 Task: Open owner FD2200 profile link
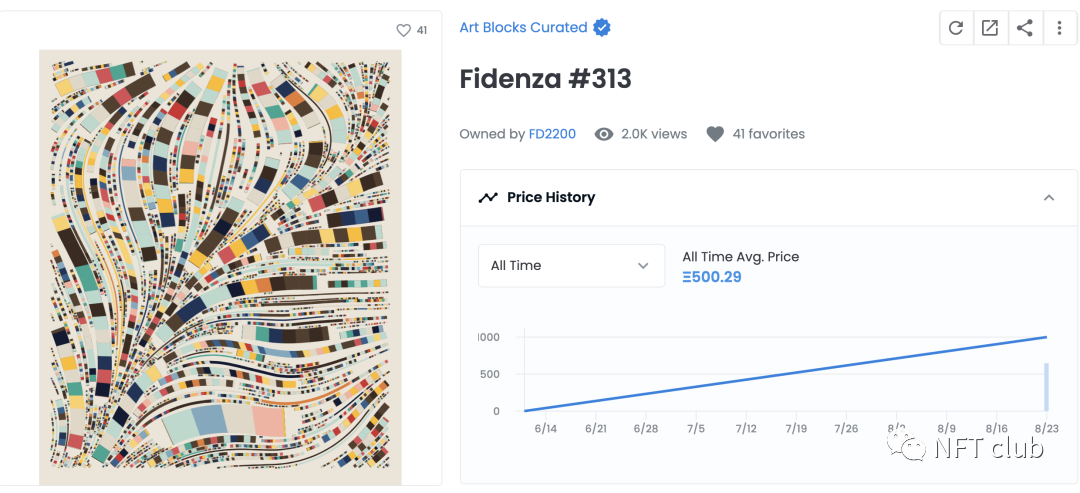point(552,134)
